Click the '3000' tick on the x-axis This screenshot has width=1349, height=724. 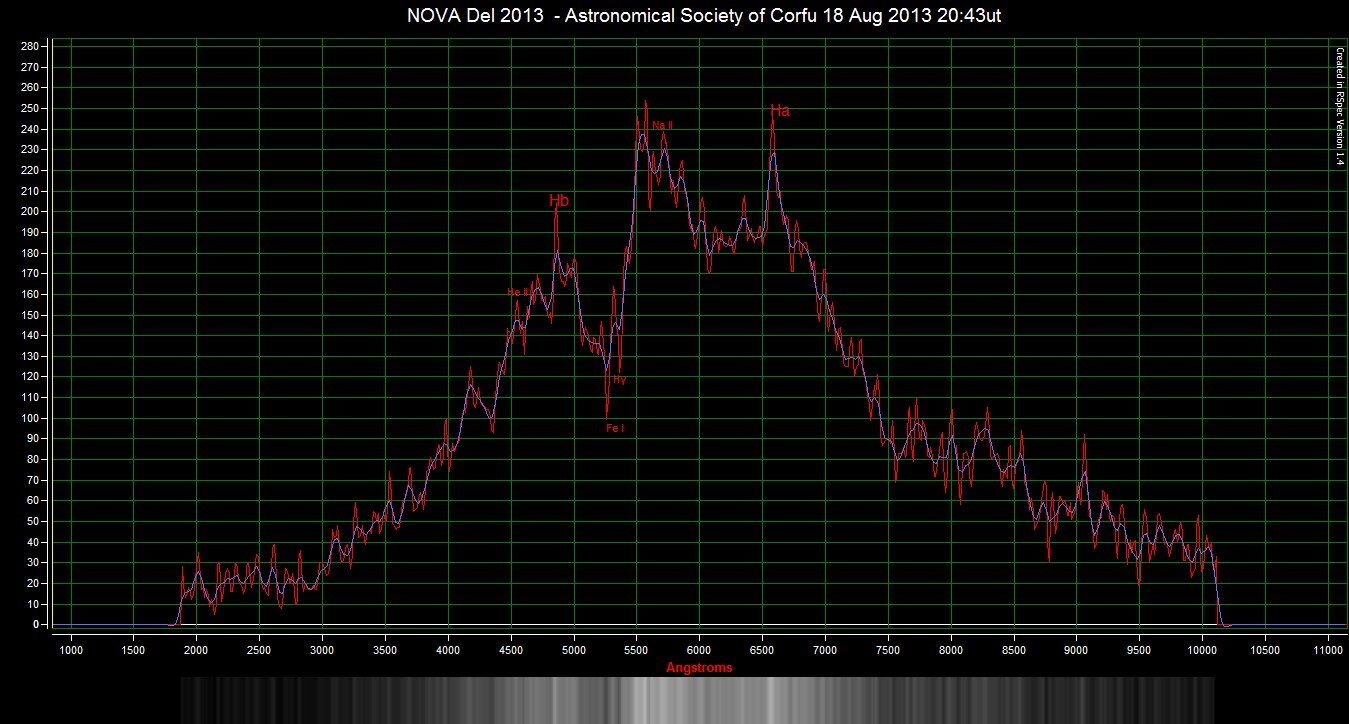click(322, 650)
